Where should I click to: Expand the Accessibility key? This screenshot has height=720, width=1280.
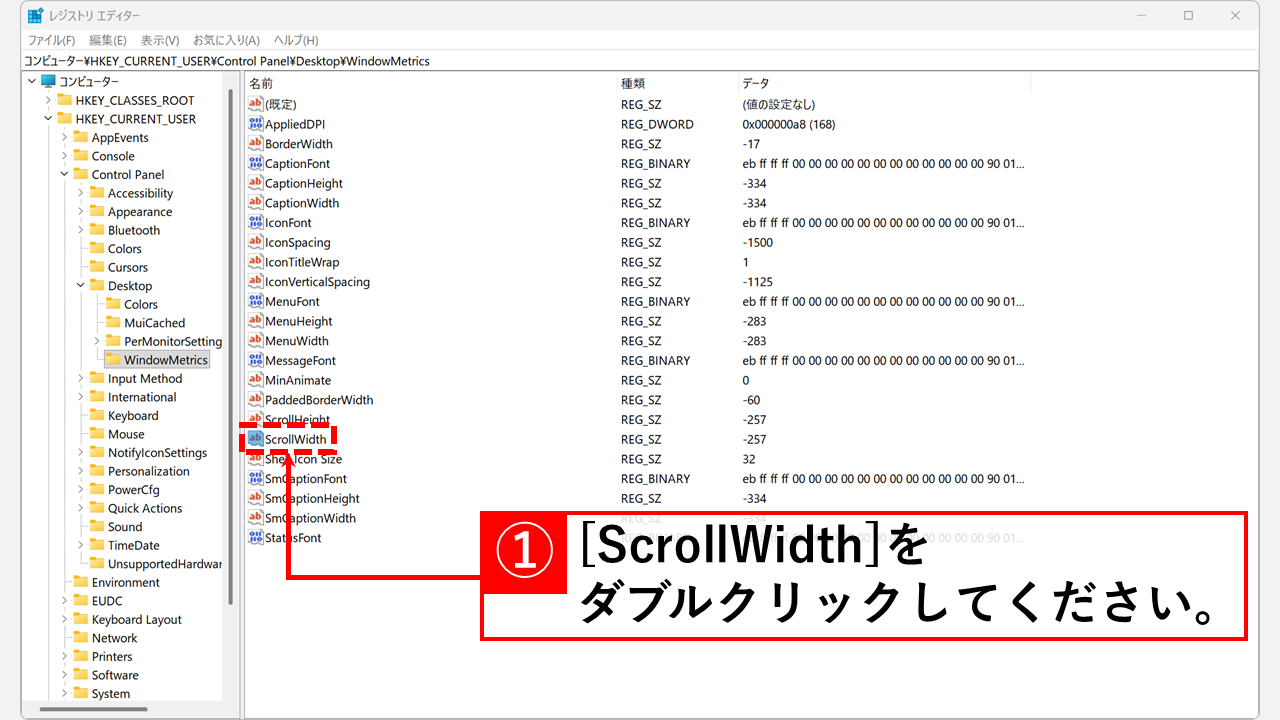pyautogui.click(x=81, y=194)
